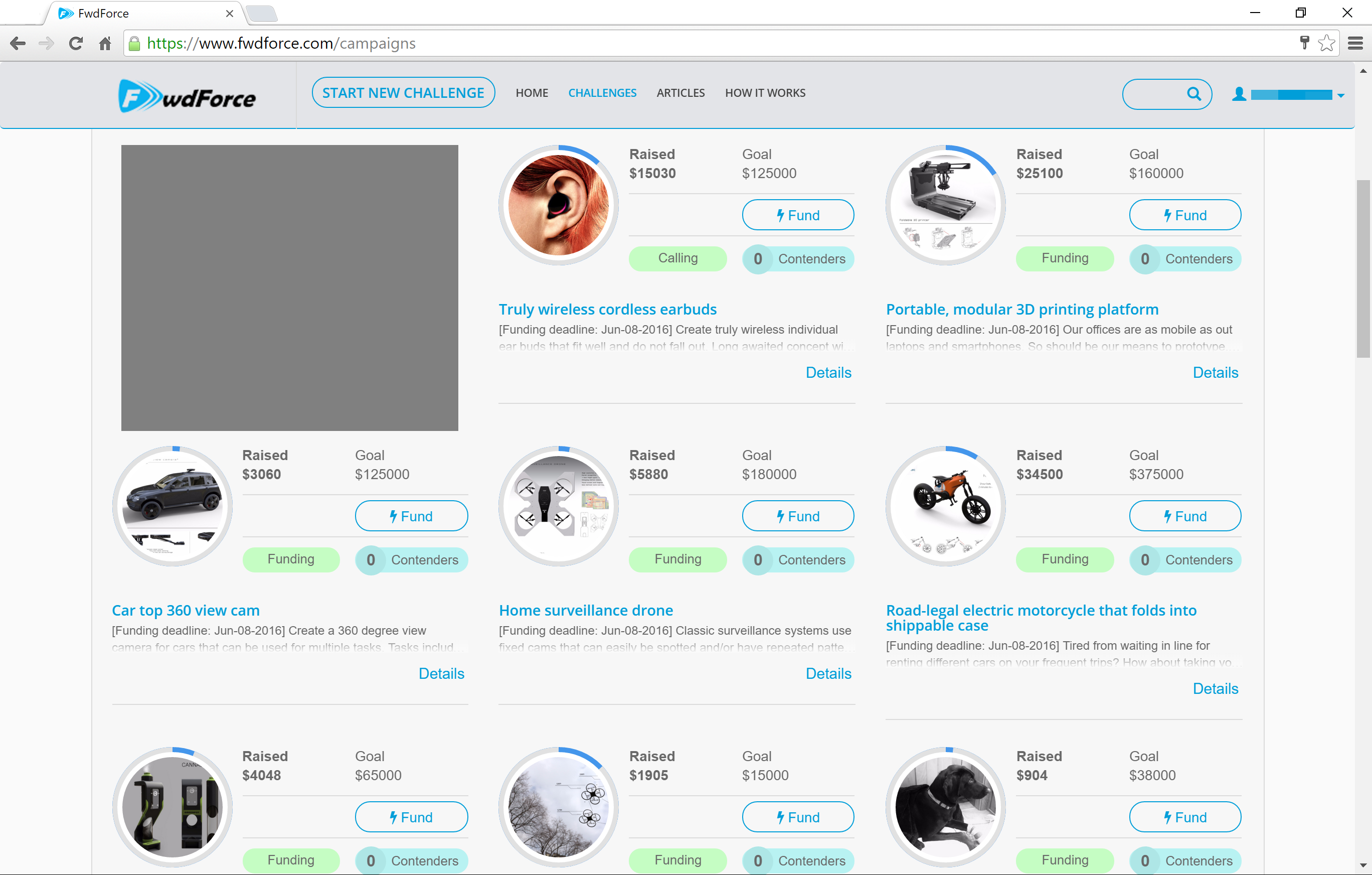The width and height of the screenshot is (1372, 875).
Task: Click the user profile icon
Action: point(1239,94)
